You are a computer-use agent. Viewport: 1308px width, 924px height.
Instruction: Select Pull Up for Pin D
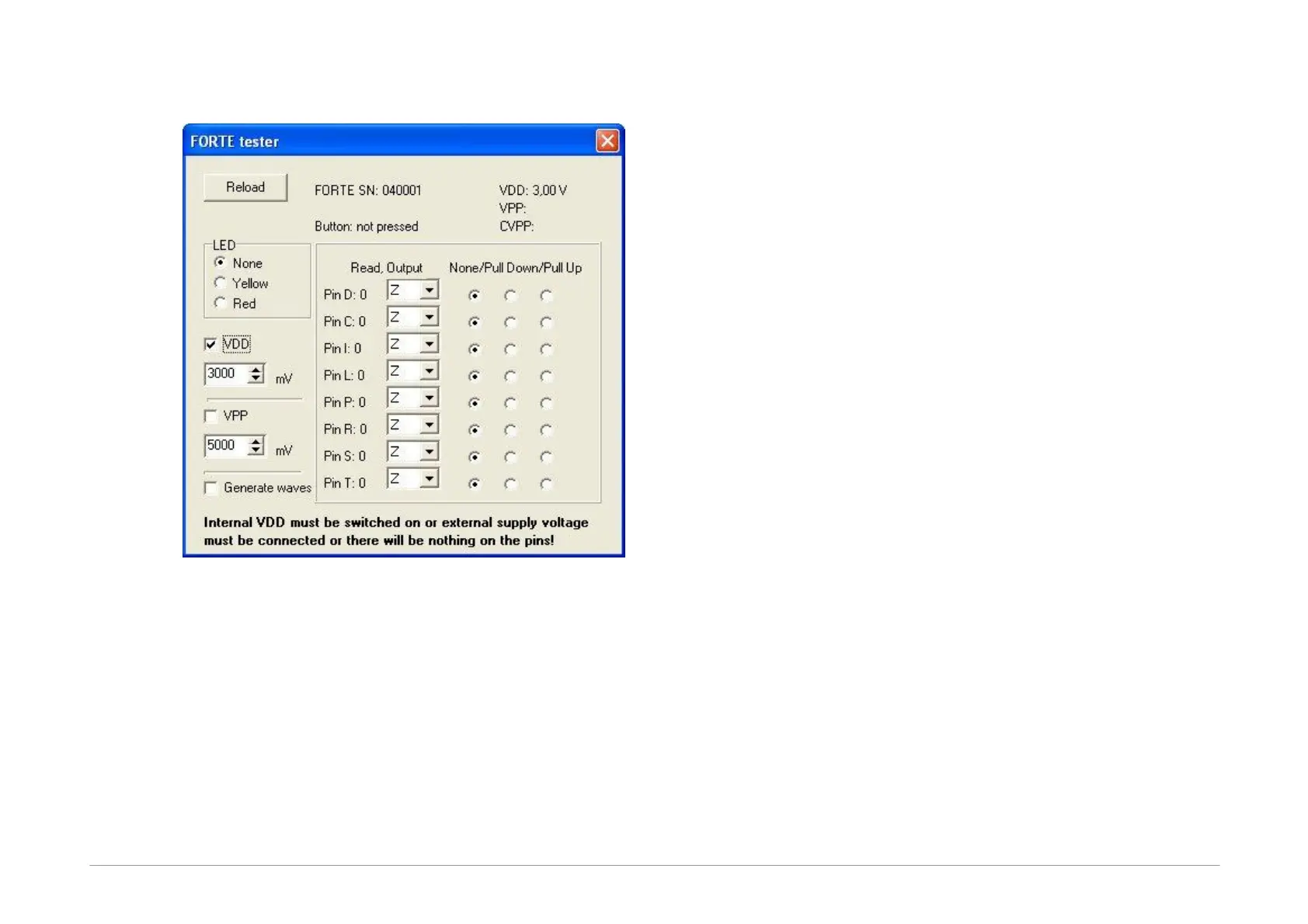pos(547,296)
